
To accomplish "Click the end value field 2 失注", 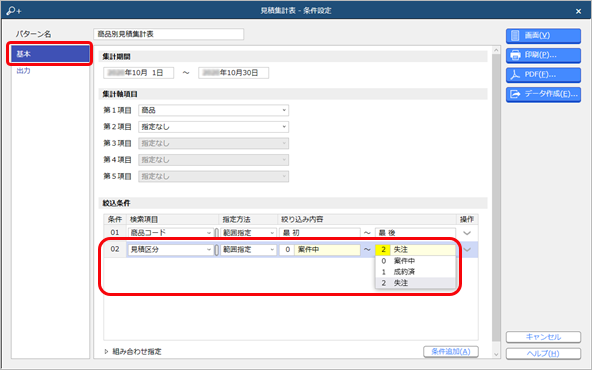I will pos(415,250).
